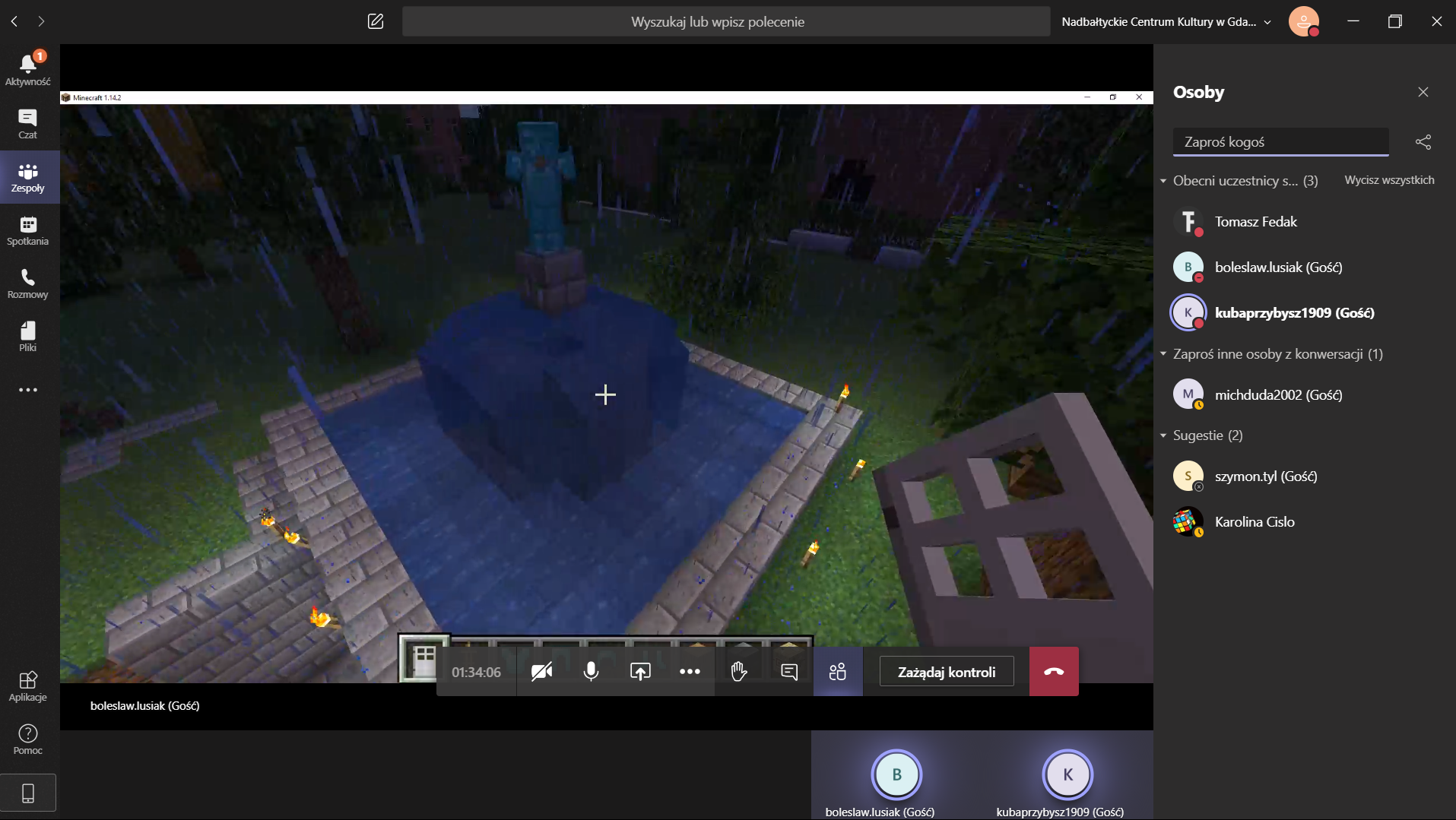Toggle the camera off/on
1456x820 pixels.
click(541, 672)
